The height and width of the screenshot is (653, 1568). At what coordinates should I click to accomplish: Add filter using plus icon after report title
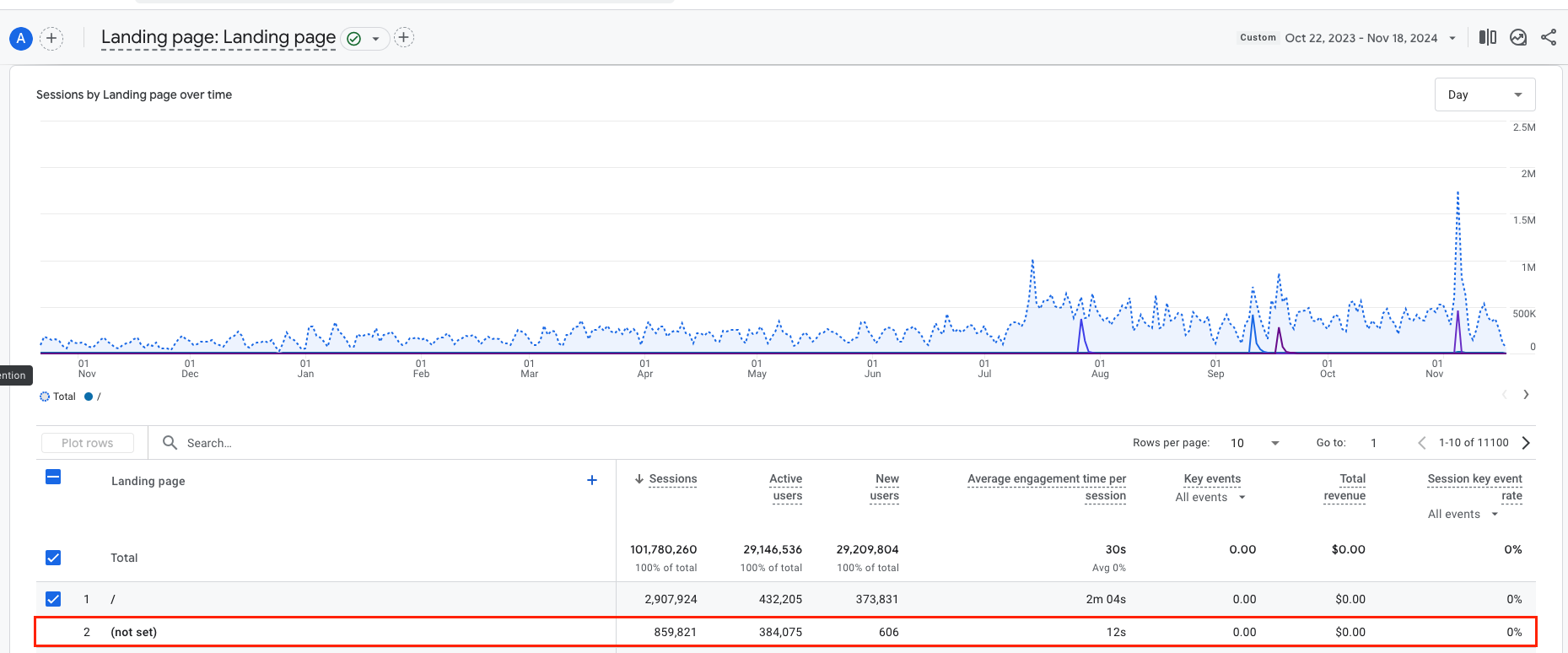click(404, 37)
